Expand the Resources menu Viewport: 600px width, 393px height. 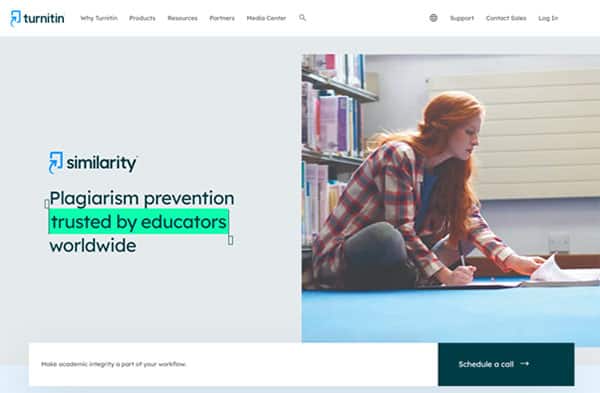click(x=183, y=18)
